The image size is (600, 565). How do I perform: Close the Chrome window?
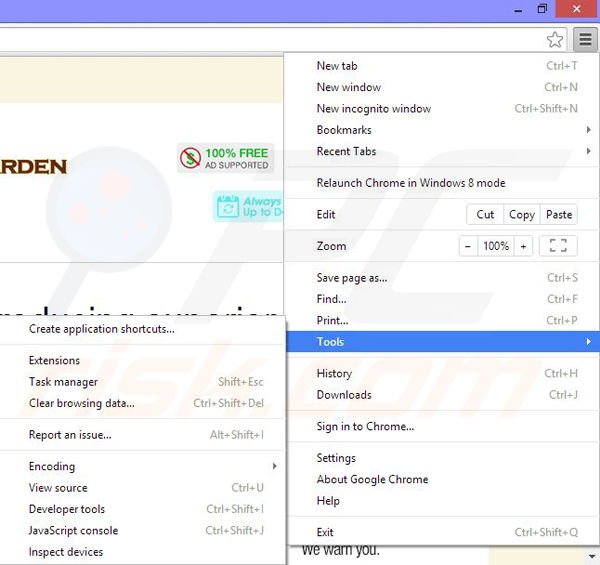coord(576,9)
